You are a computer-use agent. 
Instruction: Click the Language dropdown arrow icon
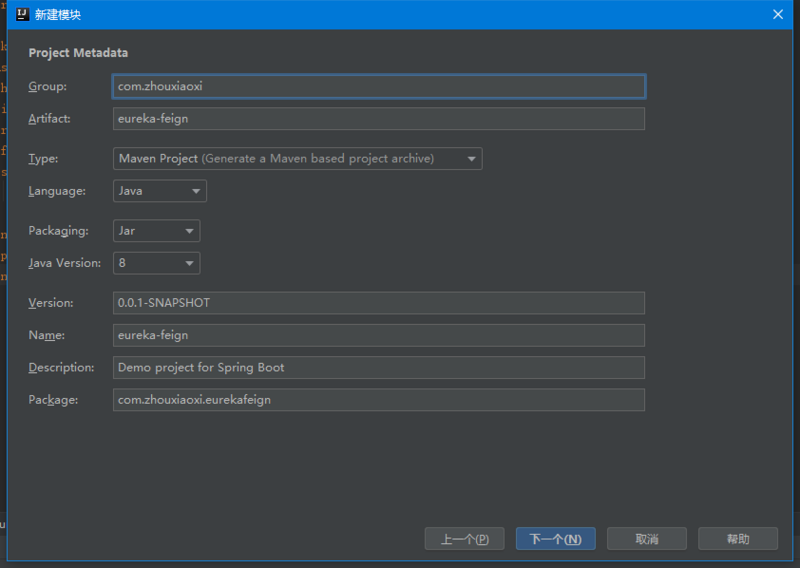pyautogui.click(x=196, y=190)
